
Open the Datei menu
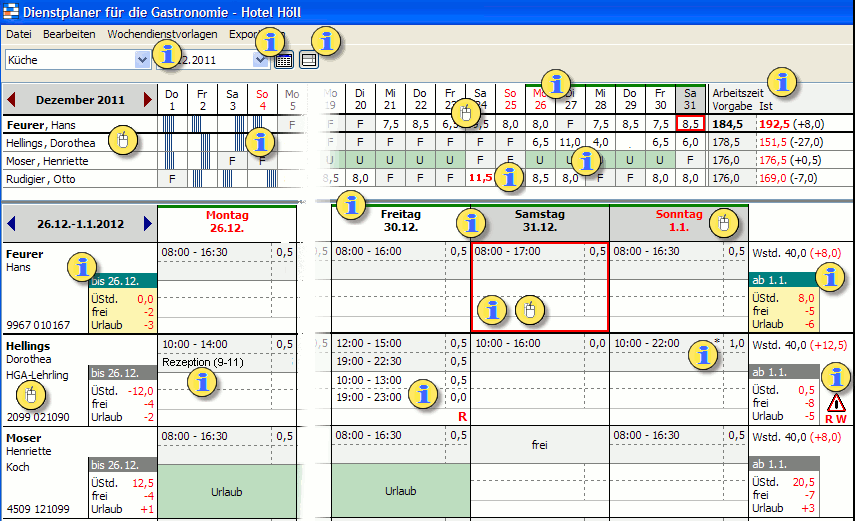(19, 34)
